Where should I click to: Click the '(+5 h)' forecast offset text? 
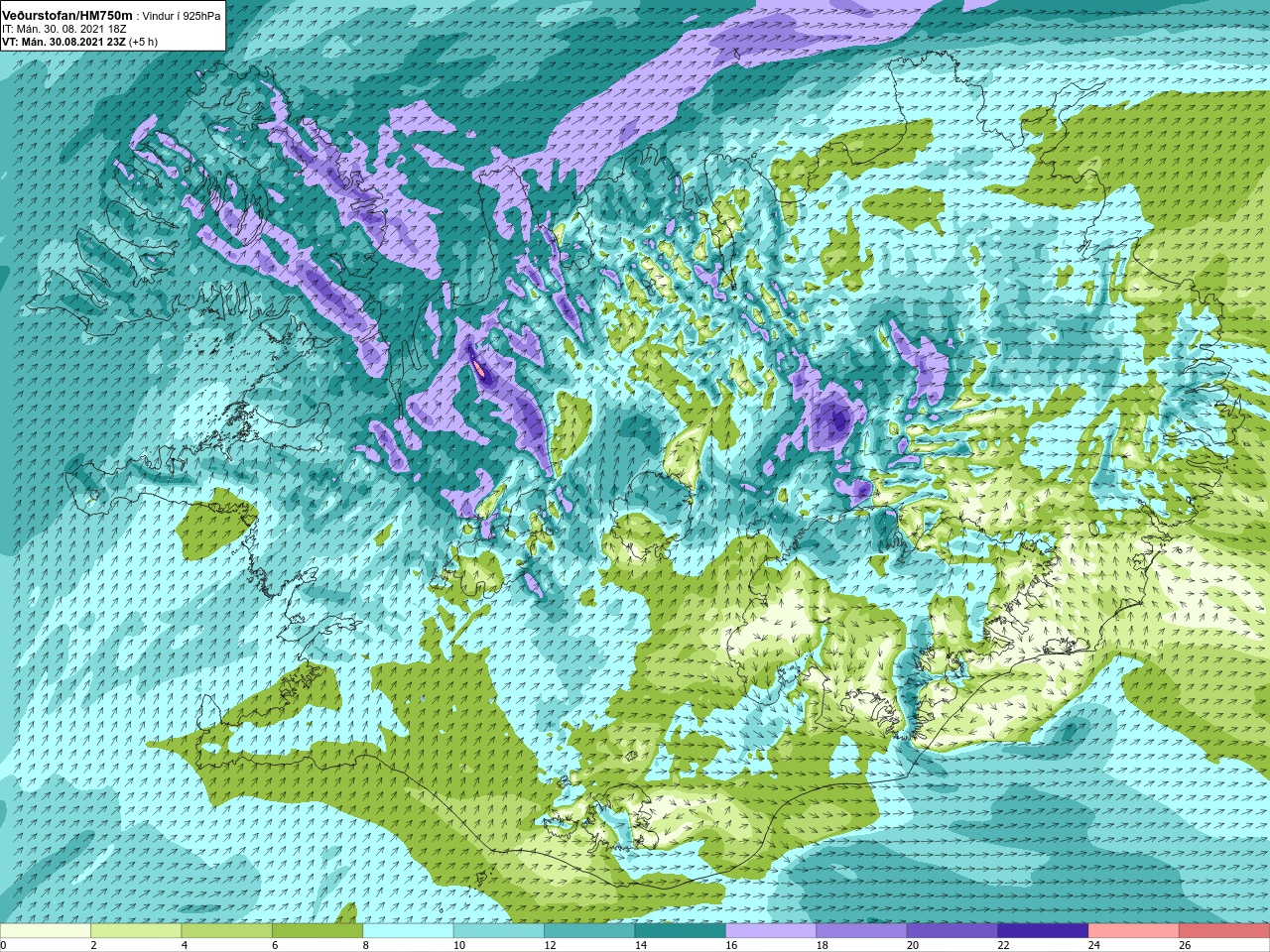[x=143, y=42]
